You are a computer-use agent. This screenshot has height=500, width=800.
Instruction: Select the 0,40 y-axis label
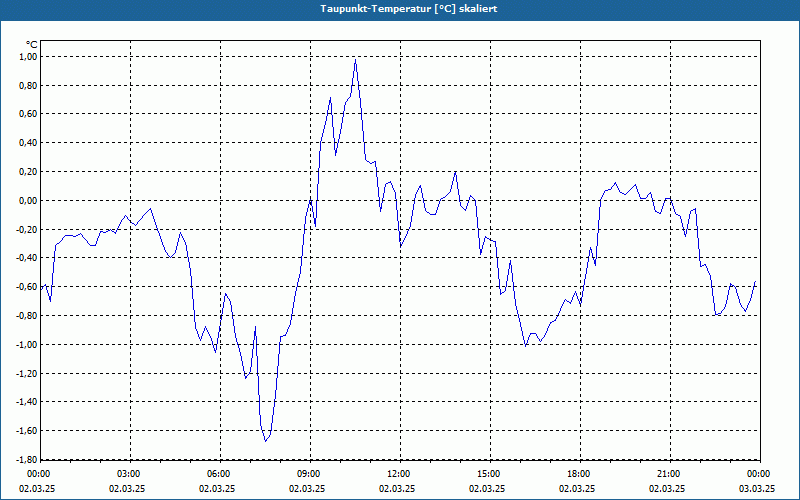point(29,143)
